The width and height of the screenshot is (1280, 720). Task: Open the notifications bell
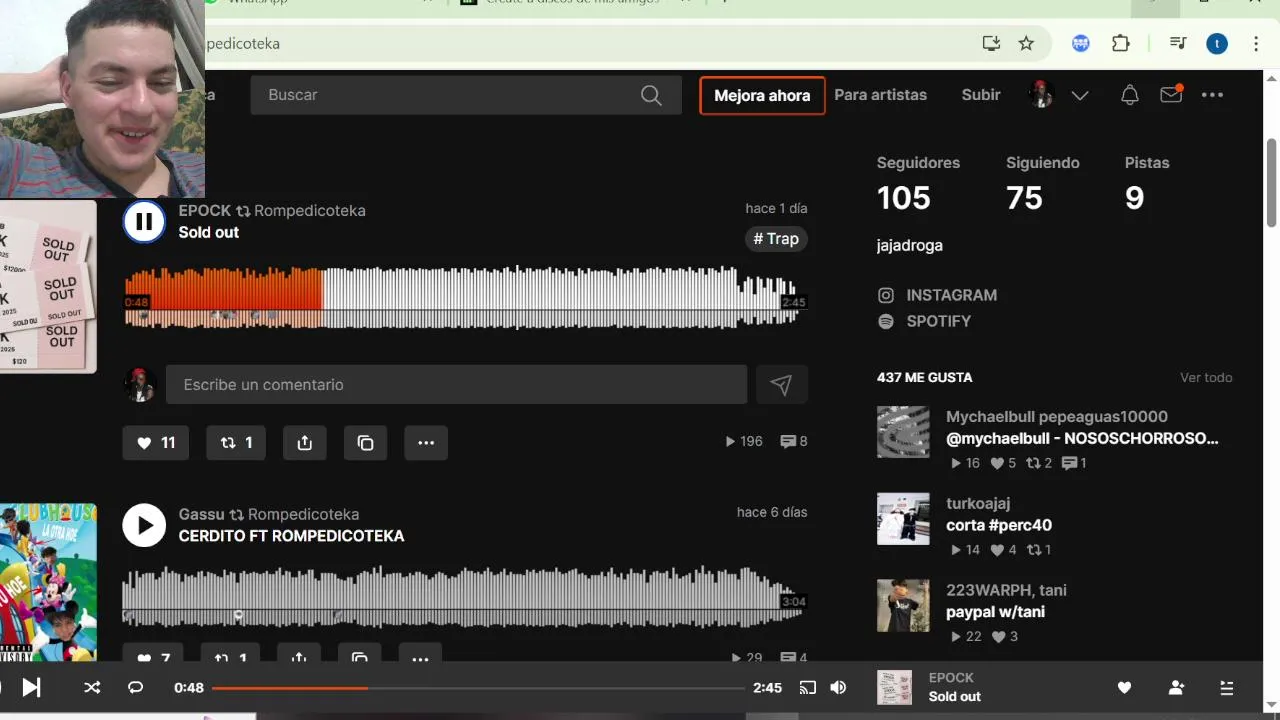click(1129, 95)
